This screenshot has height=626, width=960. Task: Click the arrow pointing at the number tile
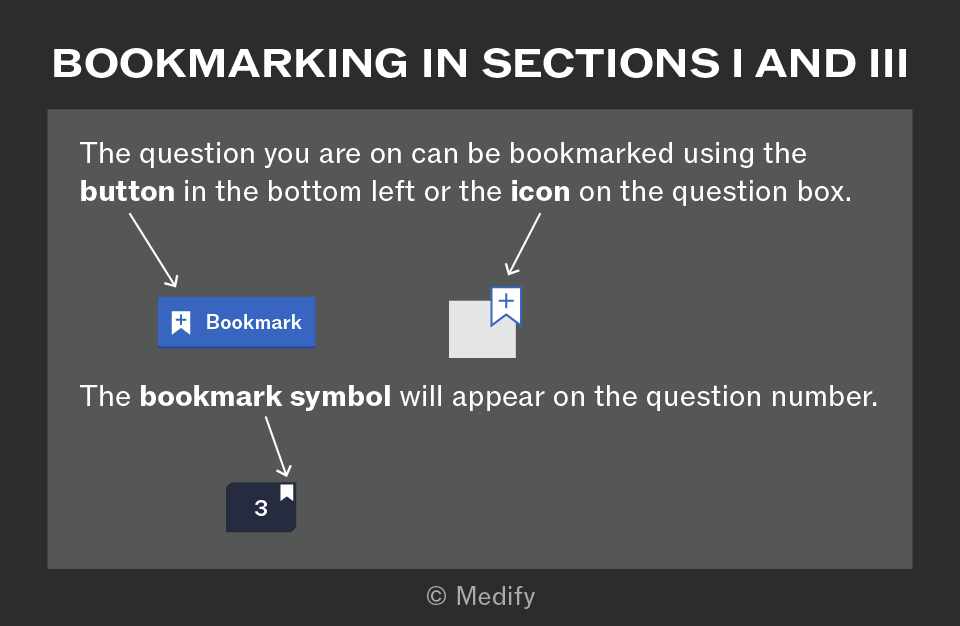point(278,447)
